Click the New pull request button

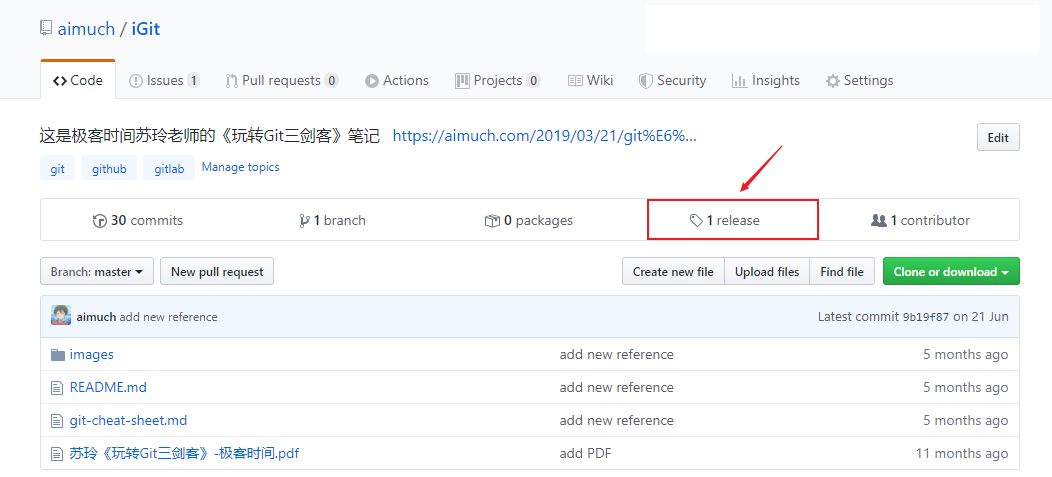217,272
